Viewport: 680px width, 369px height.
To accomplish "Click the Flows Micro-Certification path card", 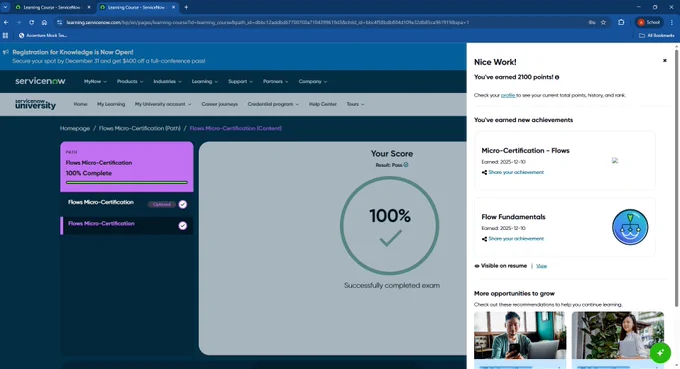I will pyautogui.click(x=127, y=167).
